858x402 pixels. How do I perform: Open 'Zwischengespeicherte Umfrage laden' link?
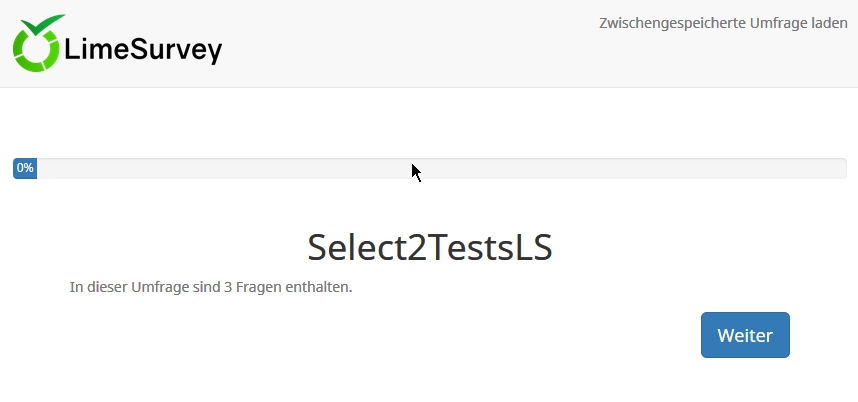(723, 23)
